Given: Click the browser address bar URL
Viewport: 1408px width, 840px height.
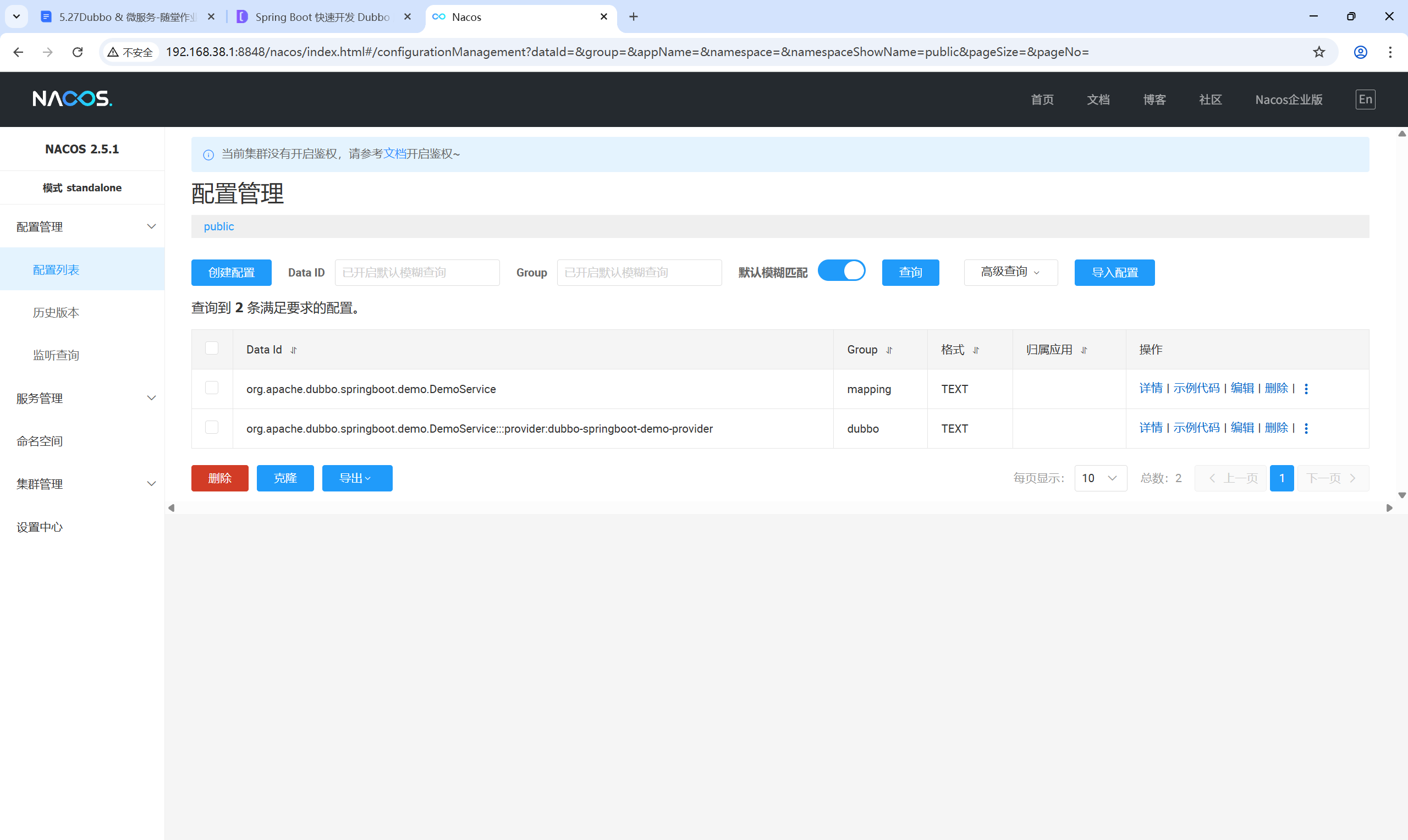Looking at the screenshot, I should click(626, 52).
